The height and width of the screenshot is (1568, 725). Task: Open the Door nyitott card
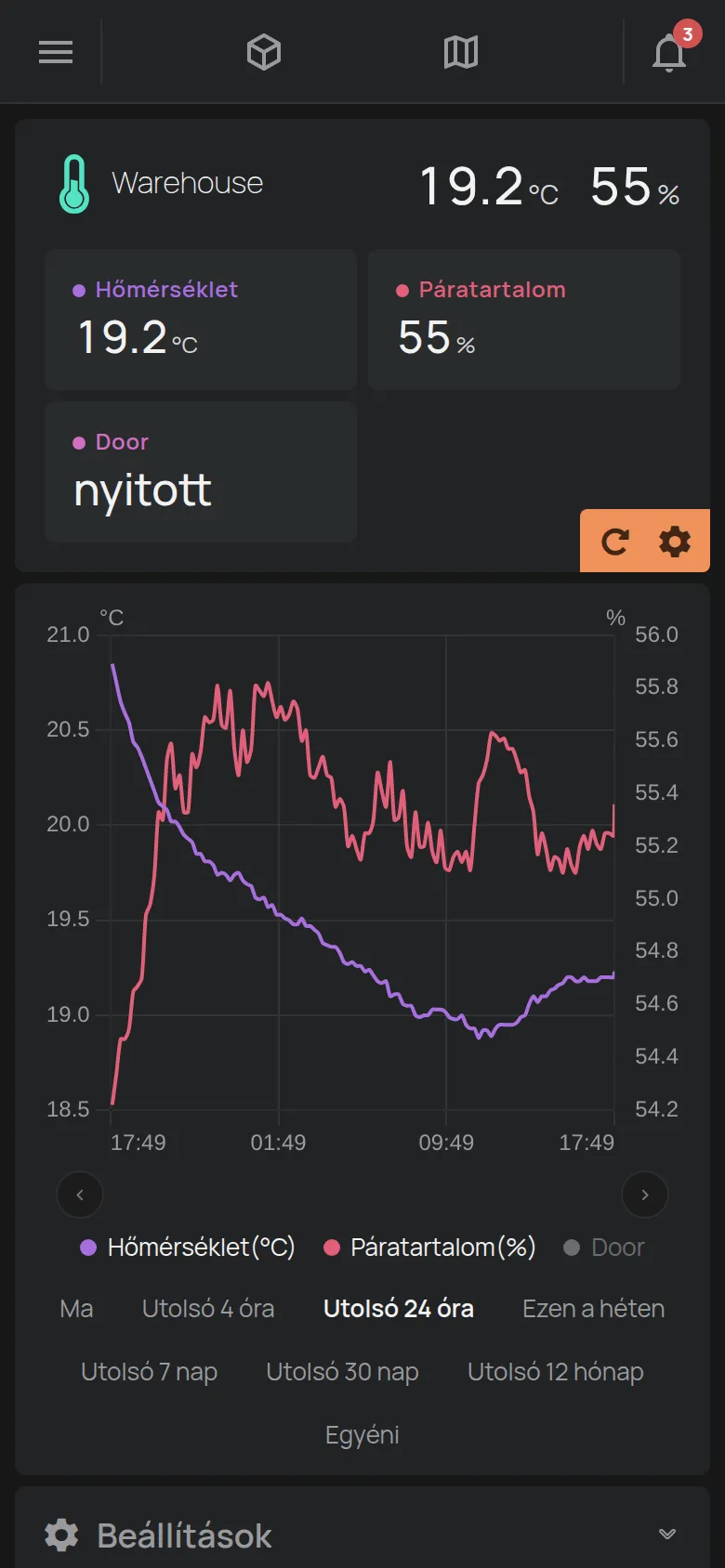click(x=201, y=472)
